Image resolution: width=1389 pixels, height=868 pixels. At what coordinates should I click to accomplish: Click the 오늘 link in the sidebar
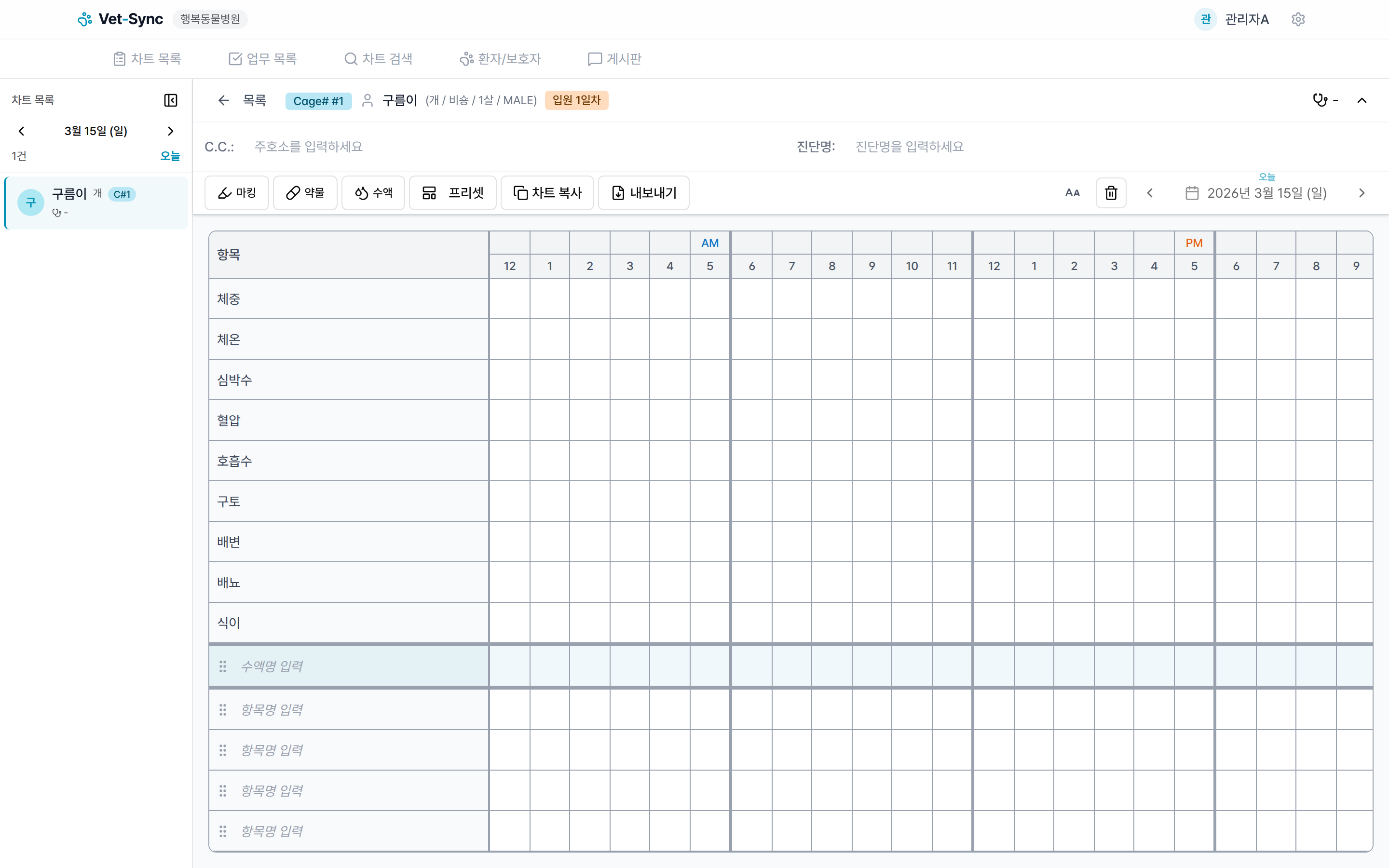[x=170, y=156]
